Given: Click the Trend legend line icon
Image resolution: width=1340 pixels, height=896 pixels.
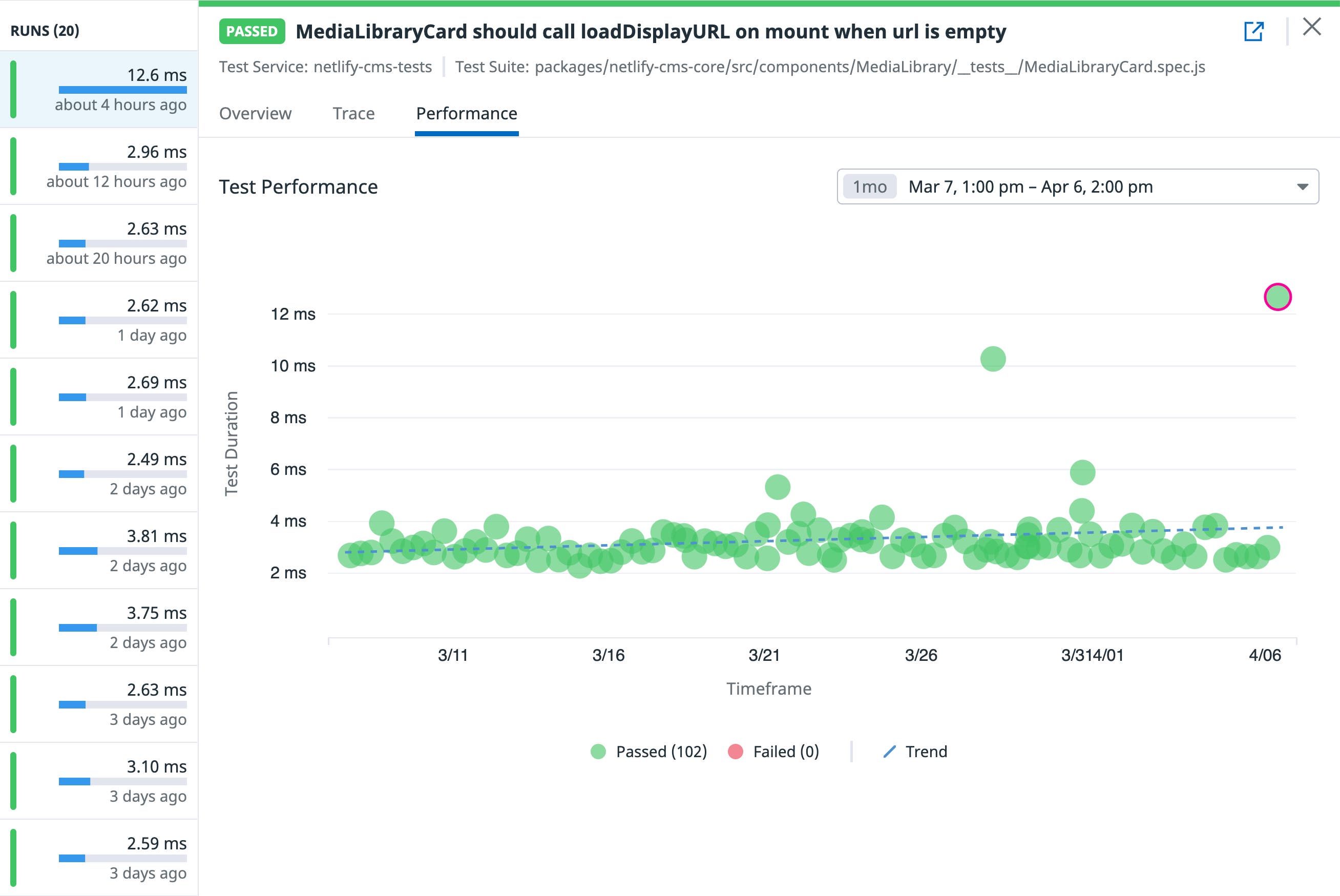Looking at the screenshot, I should pyautogui.click(x=889, y=752).
